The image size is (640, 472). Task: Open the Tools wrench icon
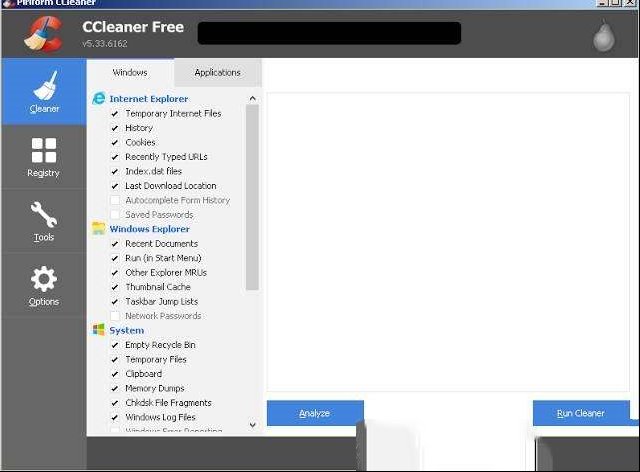tap(44, 214)
